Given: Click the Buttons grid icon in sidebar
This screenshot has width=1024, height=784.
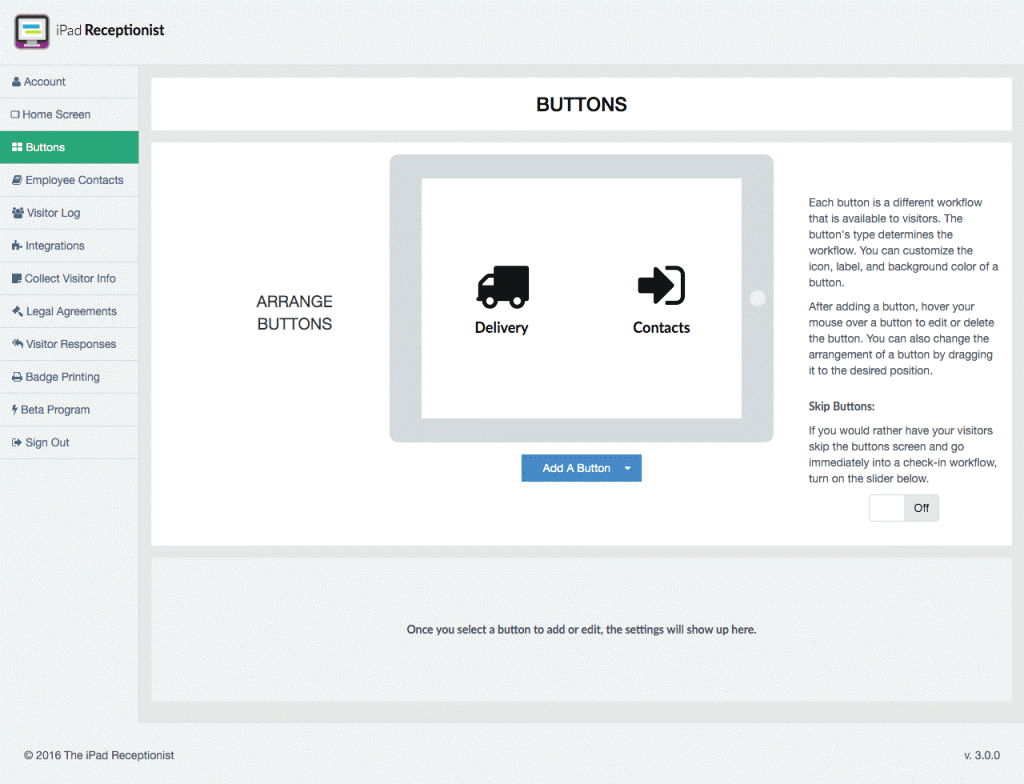Looking at the screenshot, I should [x=17, y=147].
